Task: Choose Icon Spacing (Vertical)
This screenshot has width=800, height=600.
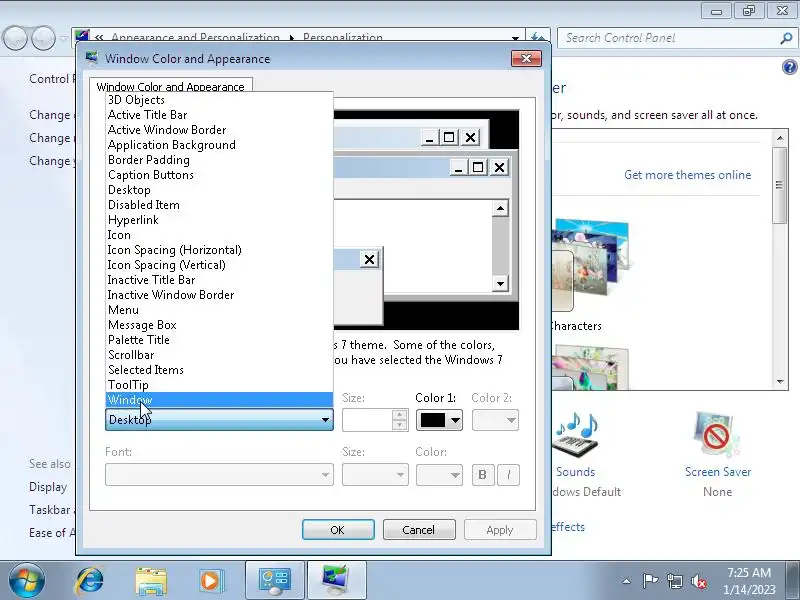Action: tap(219, 265)
